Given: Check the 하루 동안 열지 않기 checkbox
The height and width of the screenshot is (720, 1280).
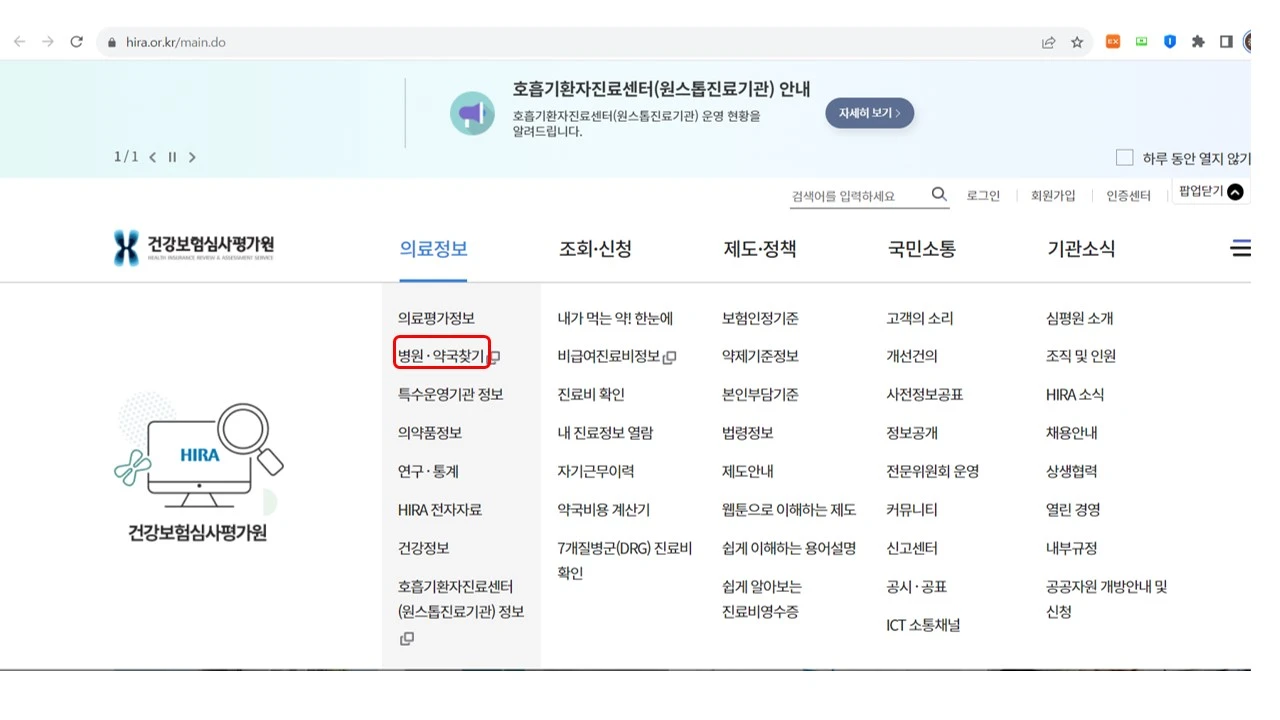Looking at the screenshot, I should pos(1124,157).
